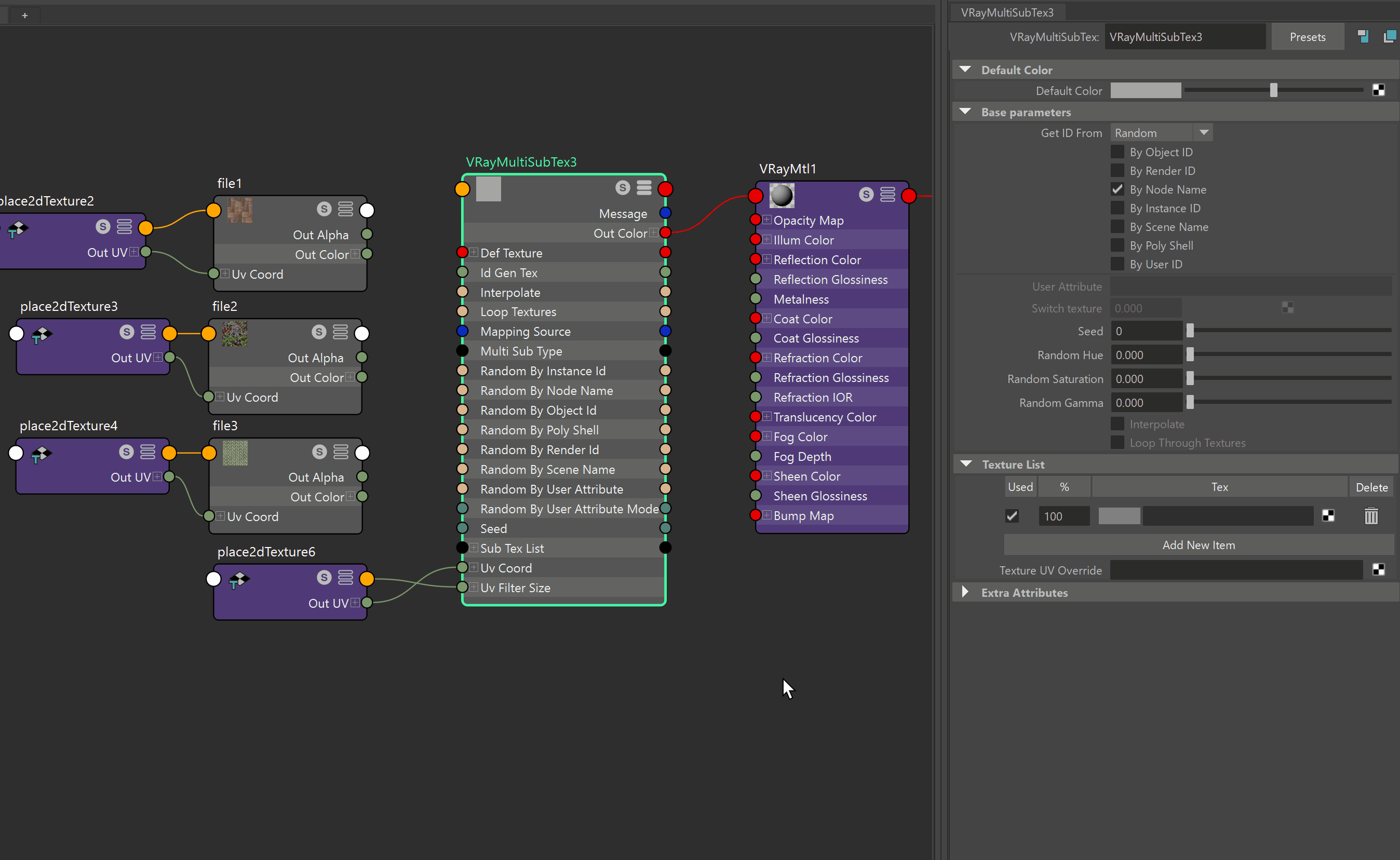1400x860 pixels.
Task: Click the Random Gamma value field
Action: pyautogui.click(x=1146, y=403)
